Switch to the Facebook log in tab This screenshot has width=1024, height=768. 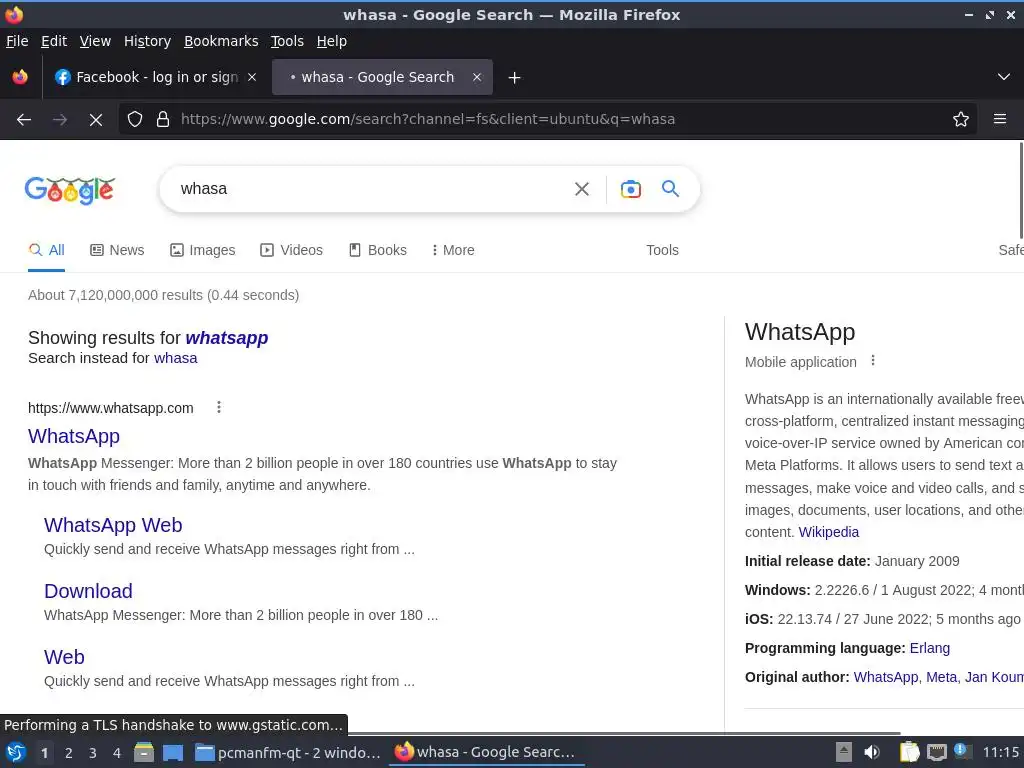click(x=155, y=77)
